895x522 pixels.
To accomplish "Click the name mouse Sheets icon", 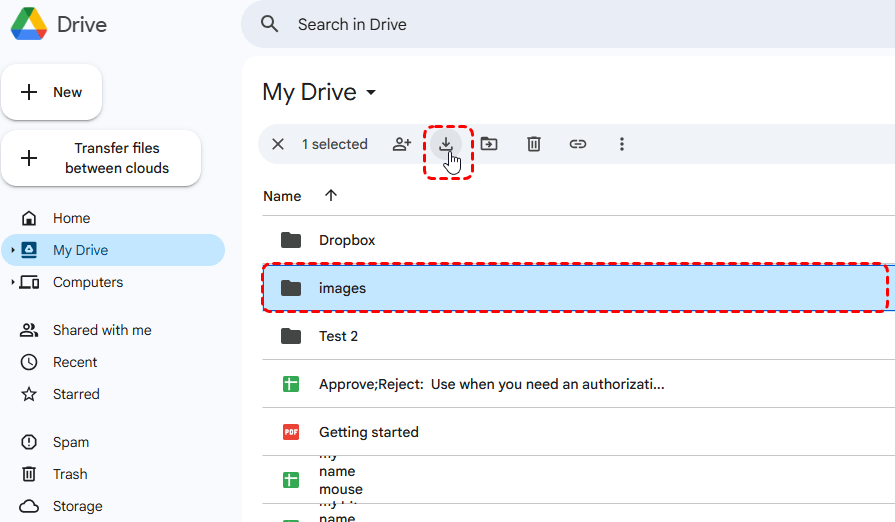I will coord(291,480).
